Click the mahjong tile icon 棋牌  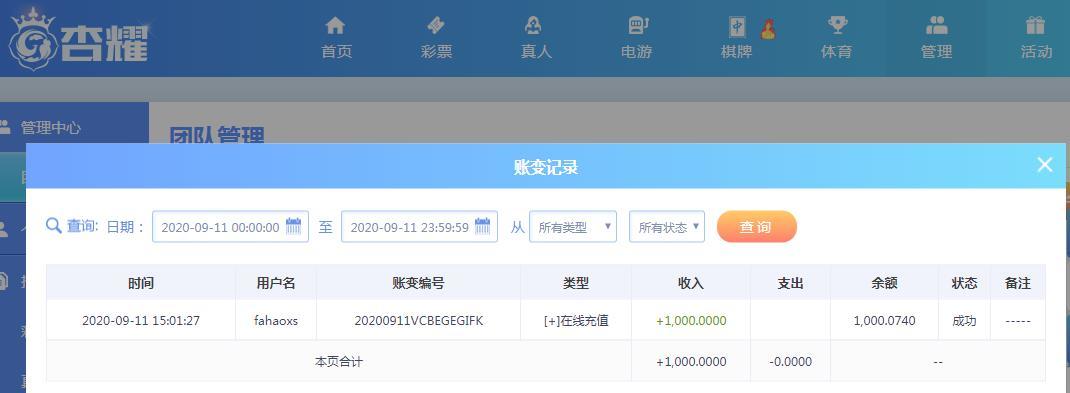(737, 27)
